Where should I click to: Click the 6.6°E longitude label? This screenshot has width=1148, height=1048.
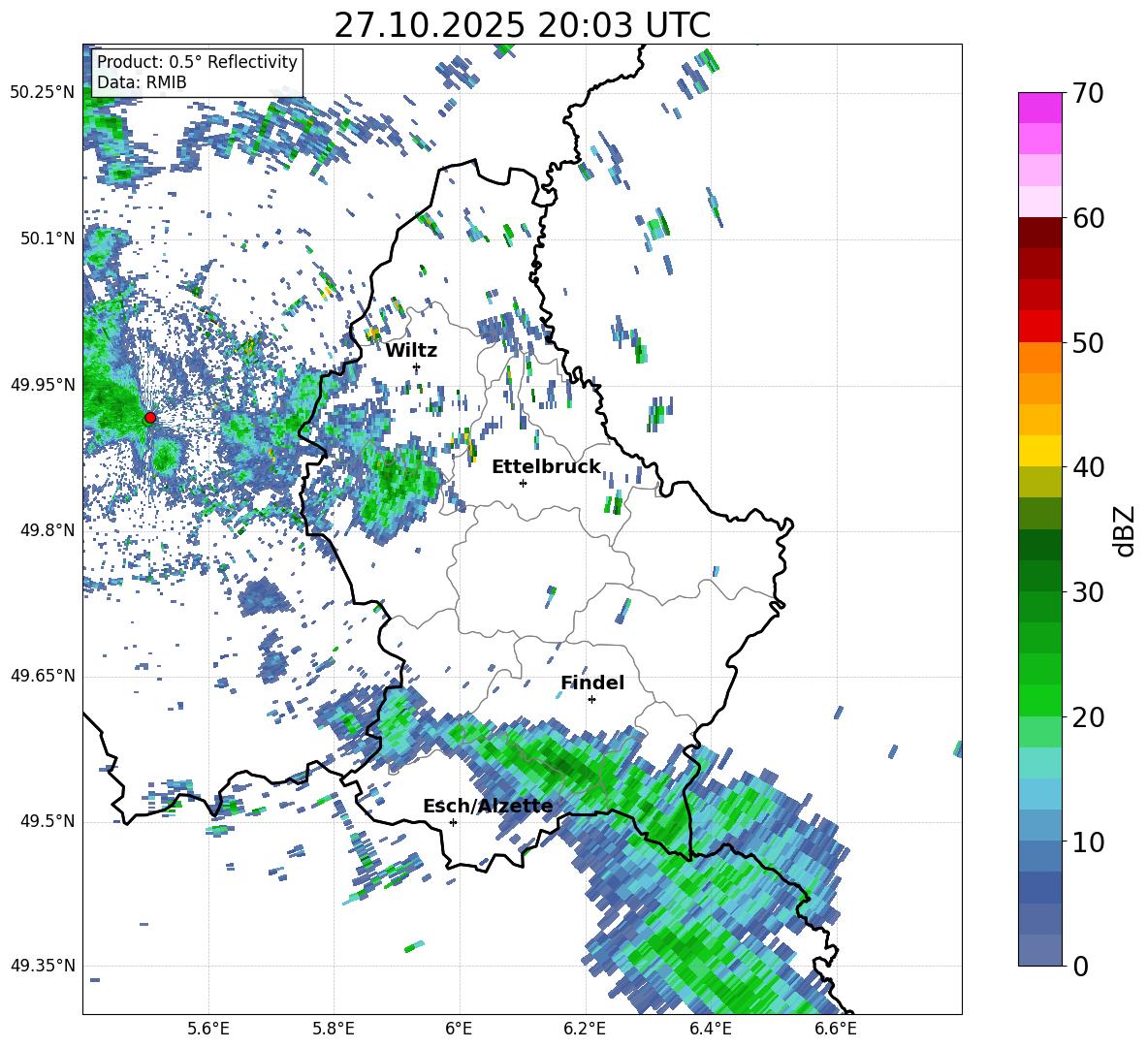click(836, 1029)
